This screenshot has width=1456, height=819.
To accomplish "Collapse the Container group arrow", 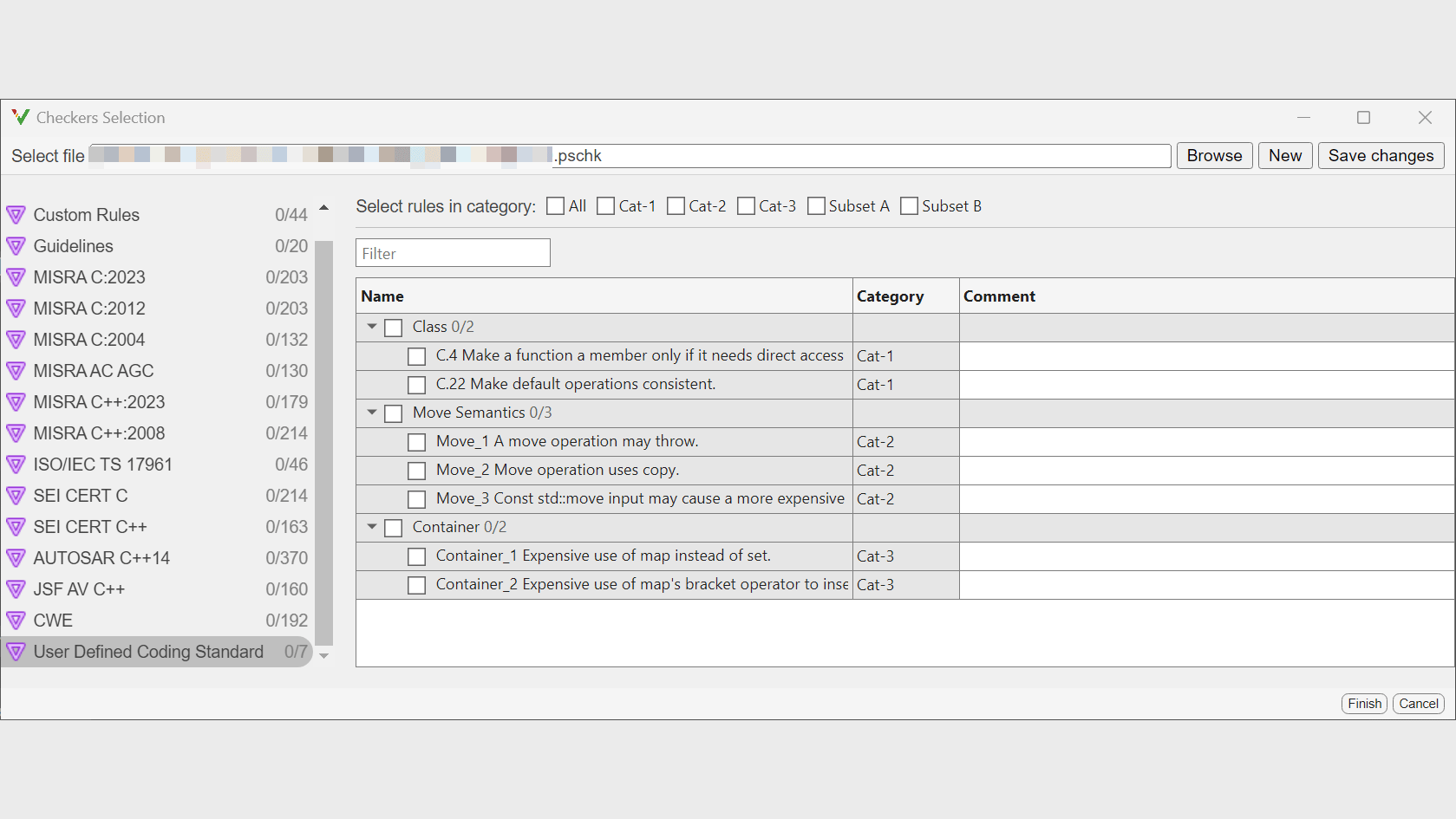I will tap(372, 527).
